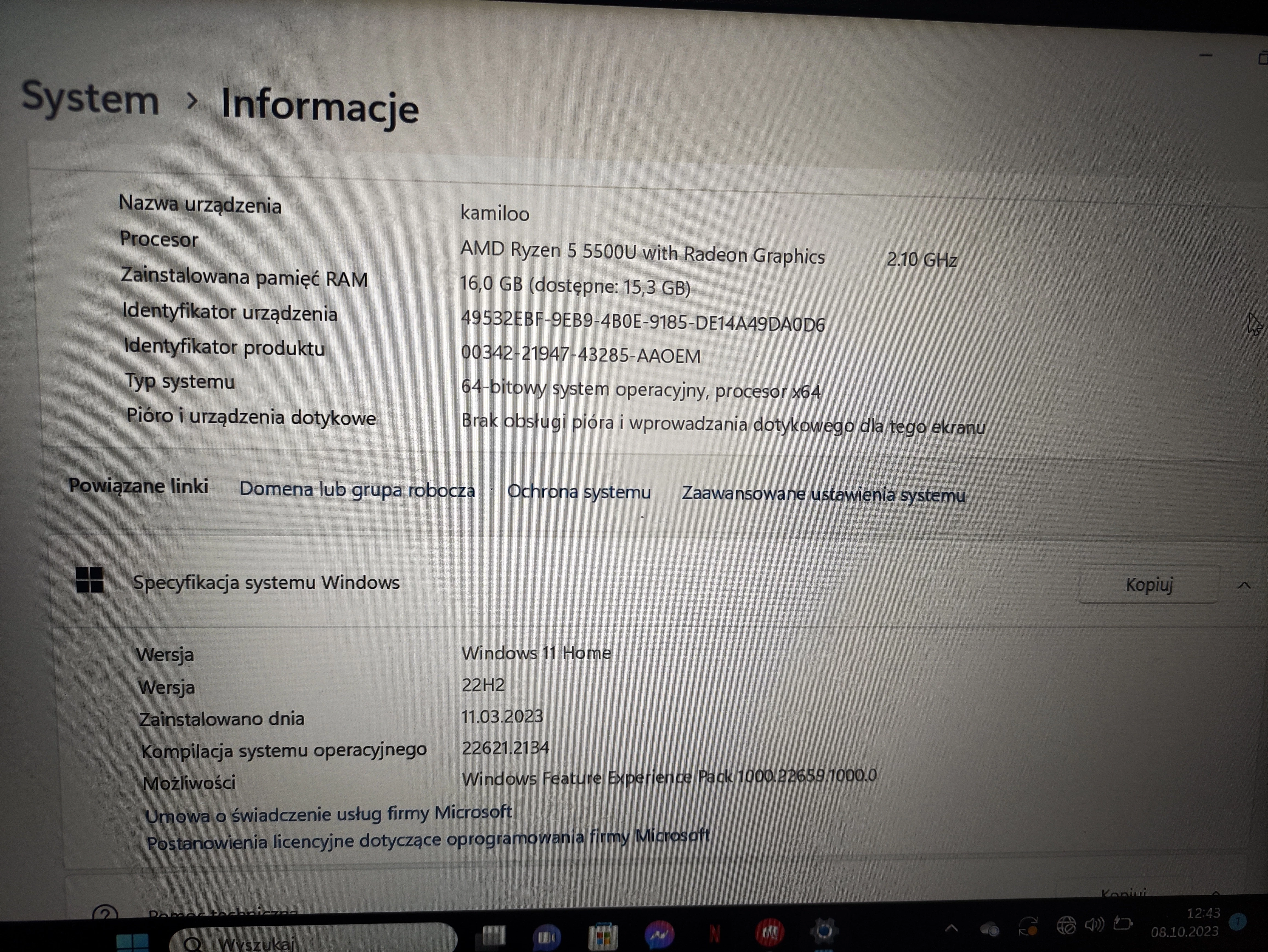
Task: Select device name value kamiloo
Action: click(x=495, y=213)
